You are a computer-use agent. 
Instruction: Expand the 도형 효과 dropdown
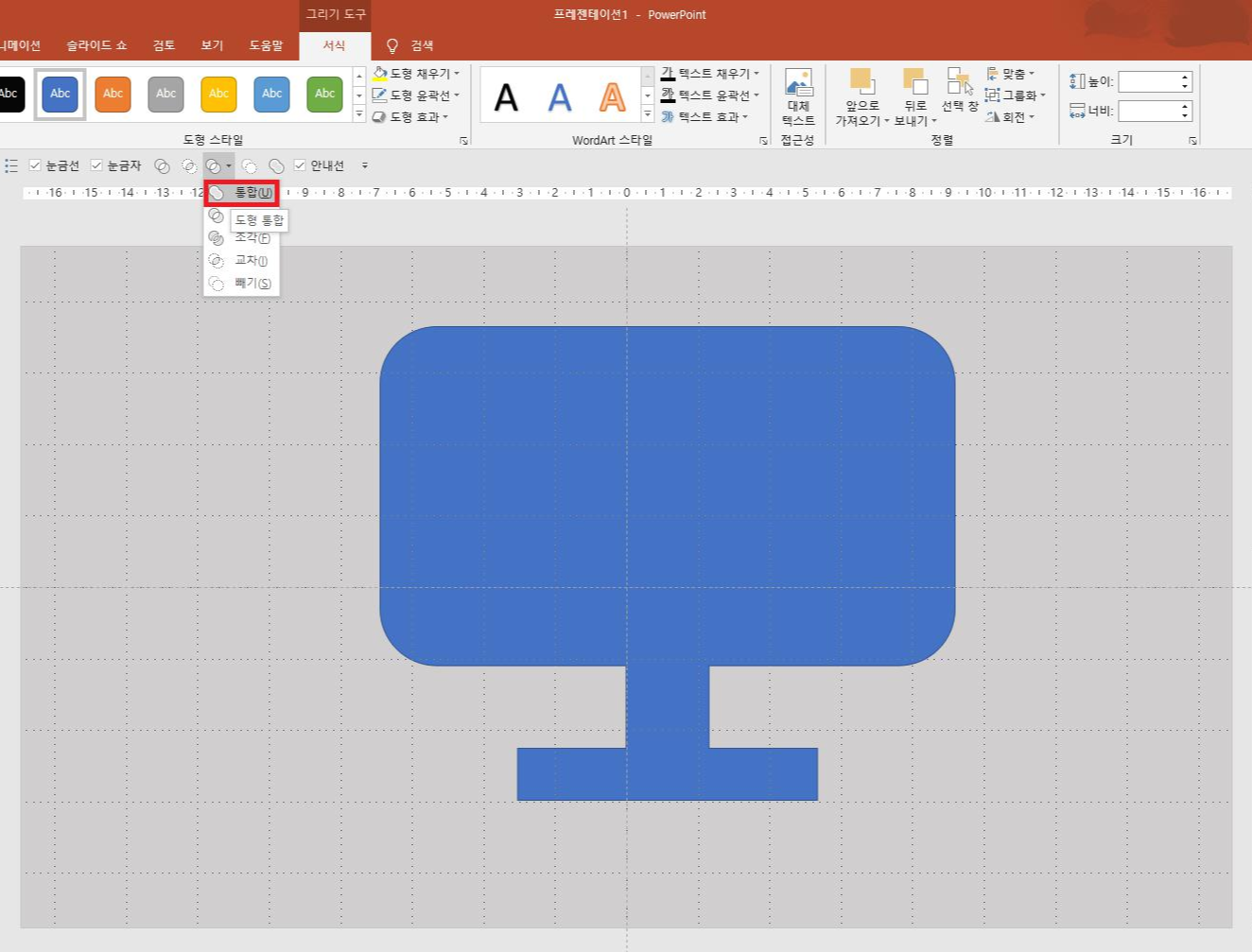coord(445,117)
